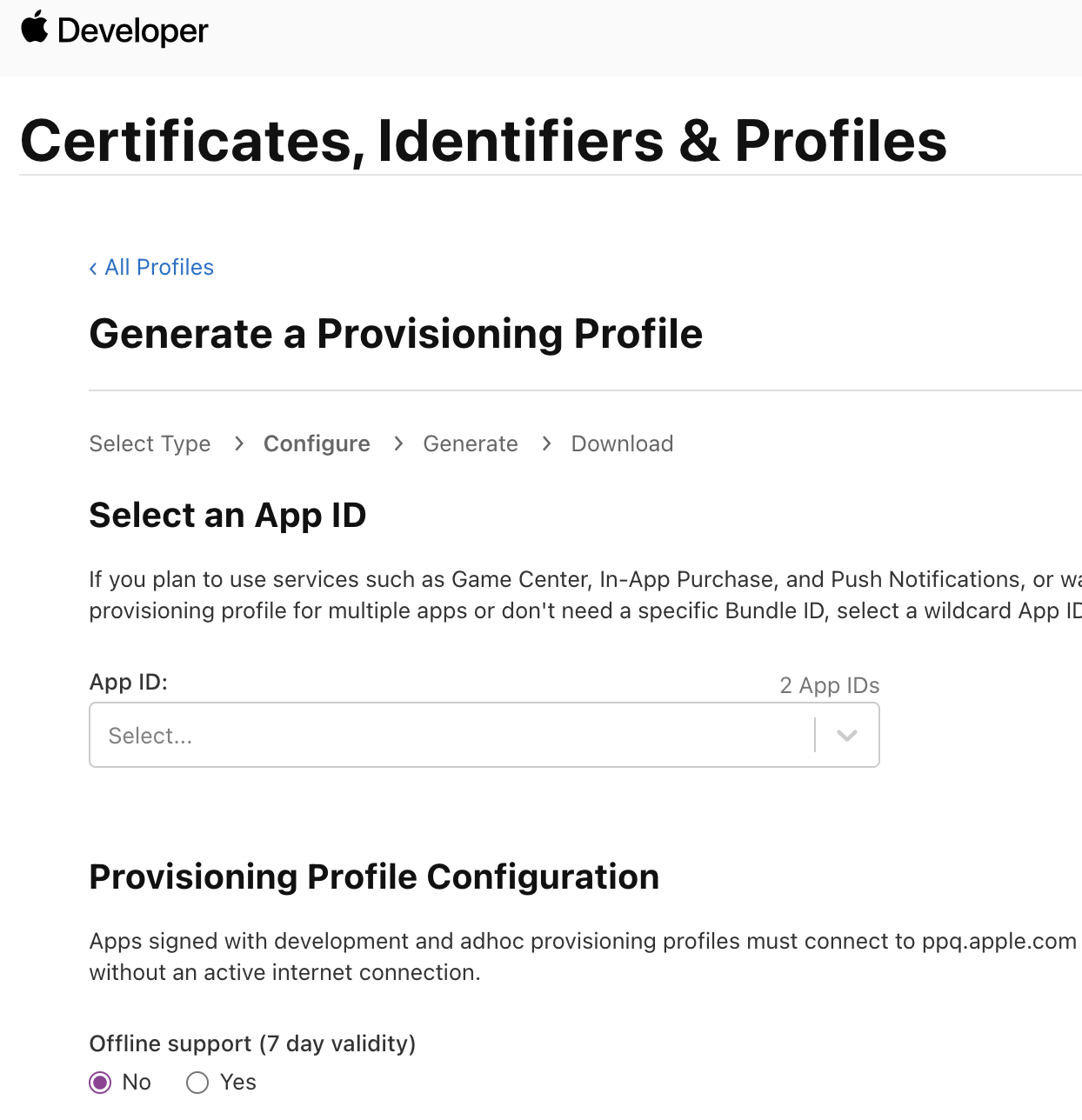Click the back chevron before All Profiles
This screenshot has width=1082, height=1120.
point(93,269)
